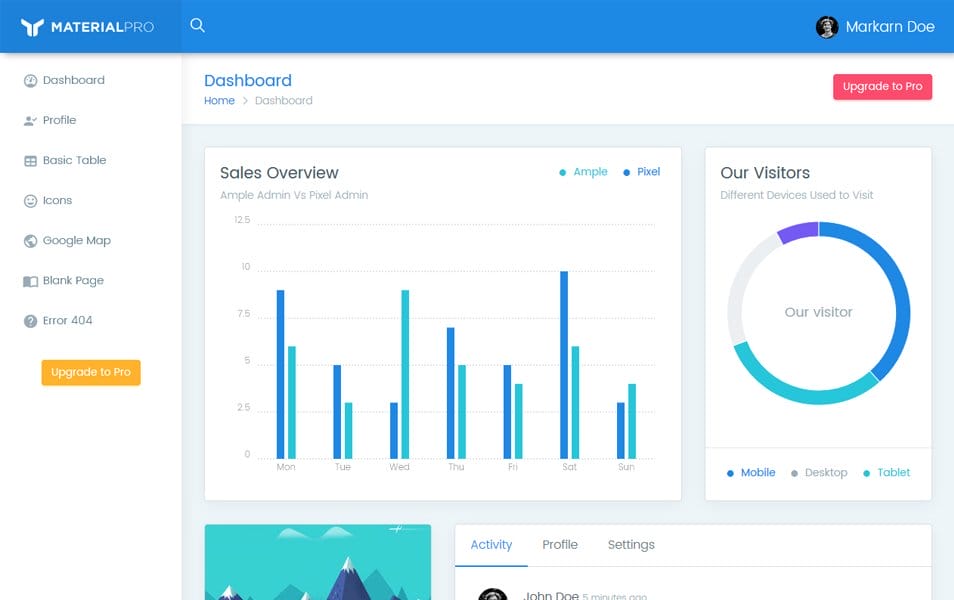Open Basic Table from the sidebar icon
This screenshot has height=600, width=954.
coord(29,160)
